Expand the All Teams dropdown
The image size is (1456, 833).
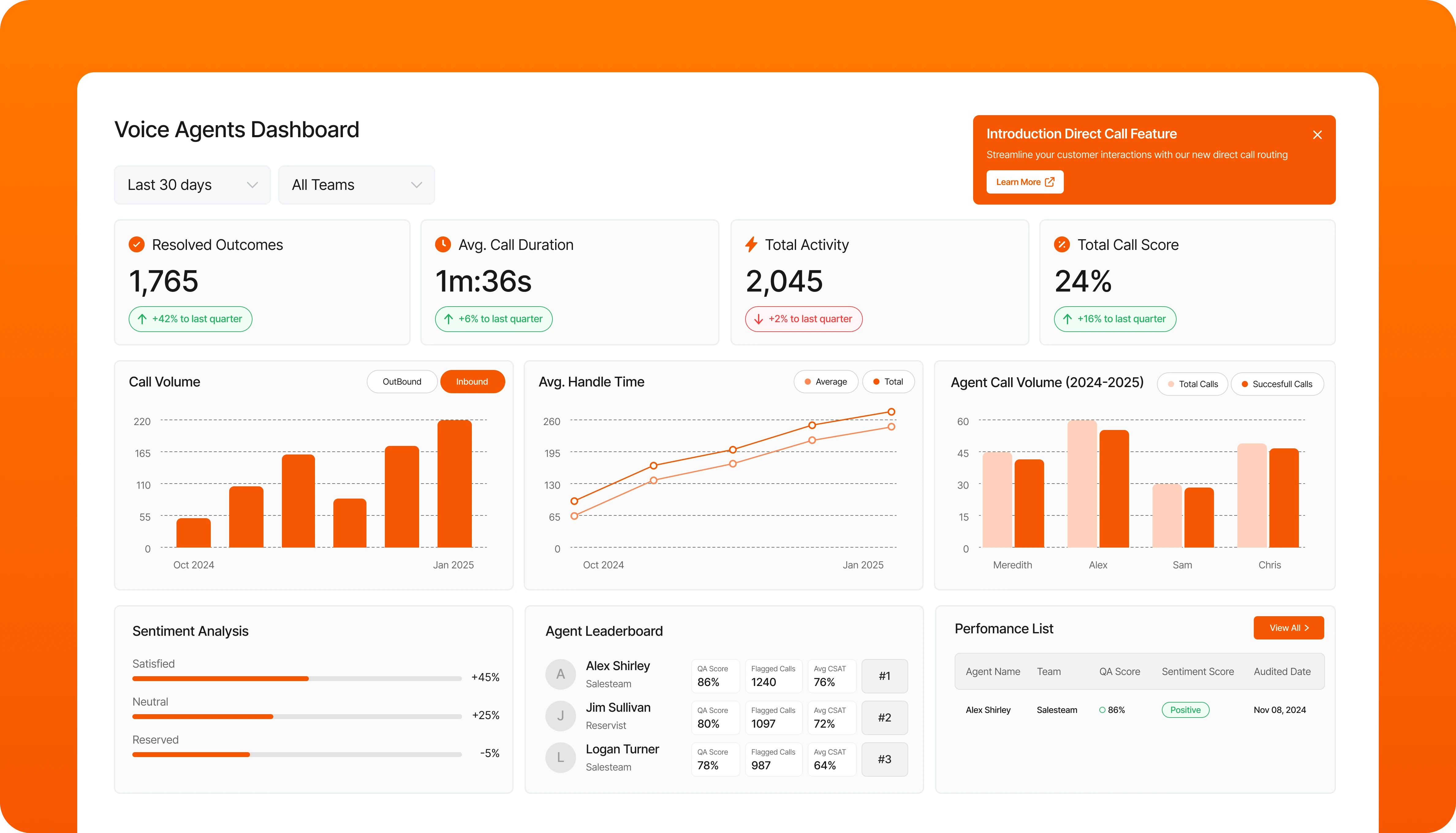pyautogui.click(x=356, y=185)
